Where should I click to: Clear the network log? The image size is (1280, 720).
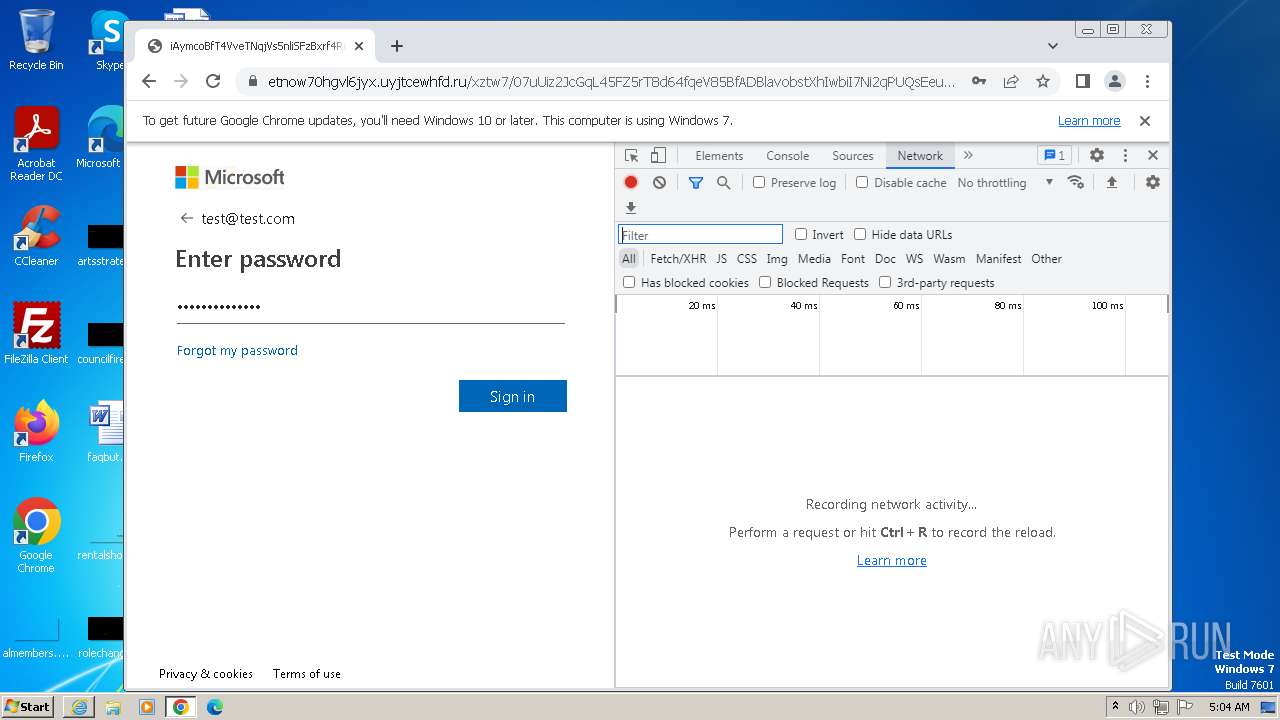(659, 182)
